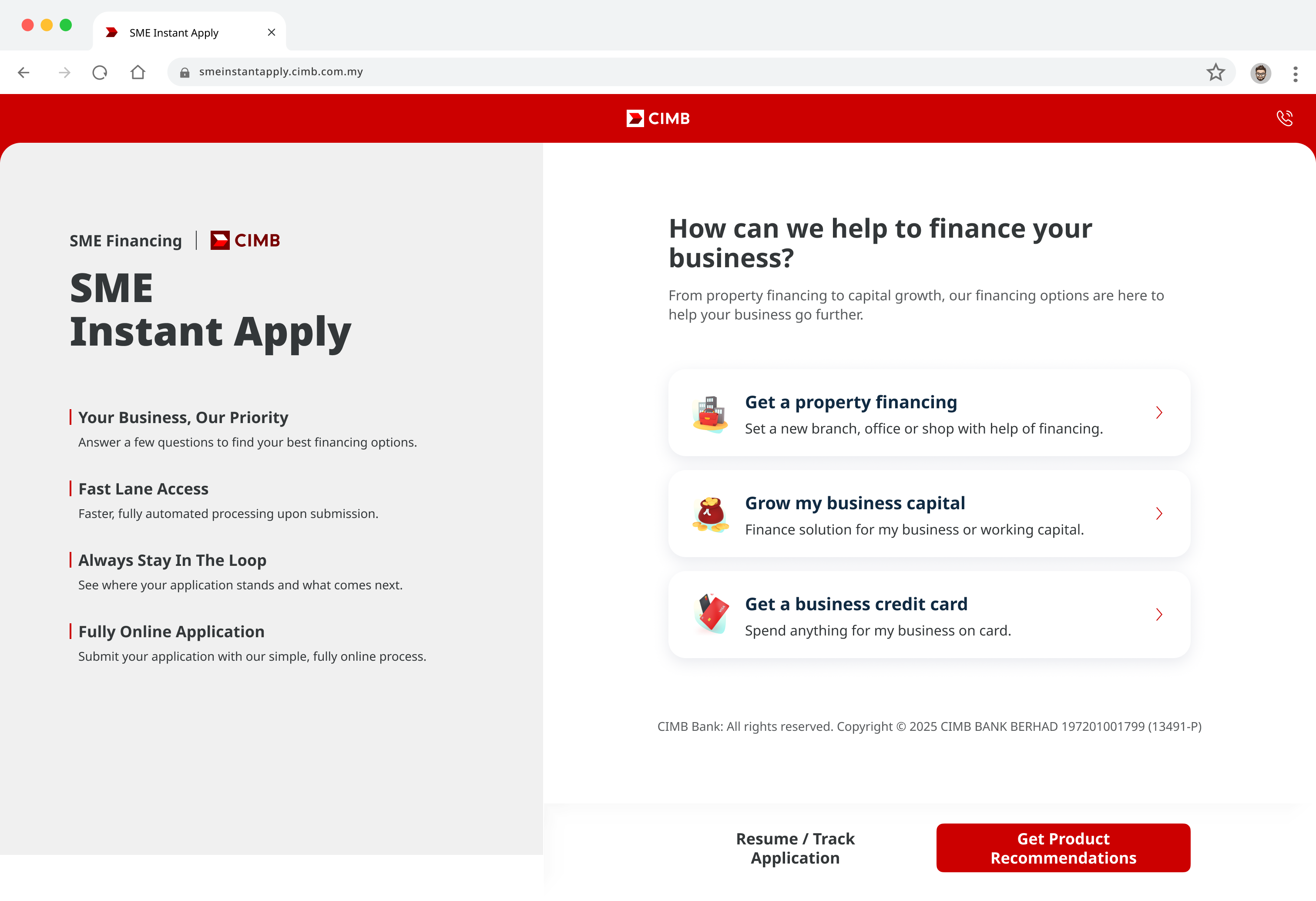The height and width of the screenshot is (901, 1316).
Task: Open the browser three-dot menu
Action: pos(1295,74)
